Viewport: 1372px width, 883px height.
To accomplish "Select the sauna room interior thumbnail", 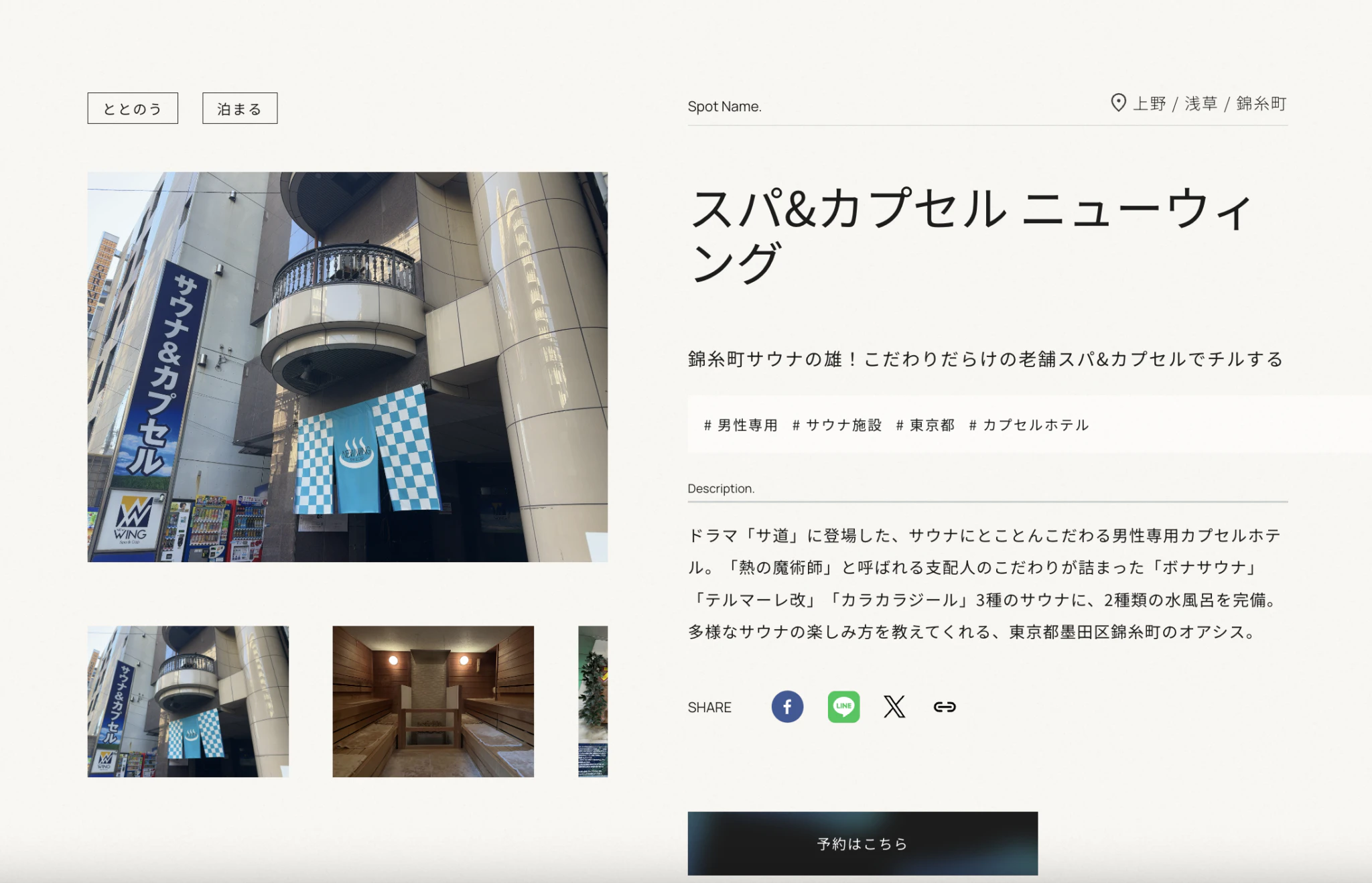I will click(433, 701).
